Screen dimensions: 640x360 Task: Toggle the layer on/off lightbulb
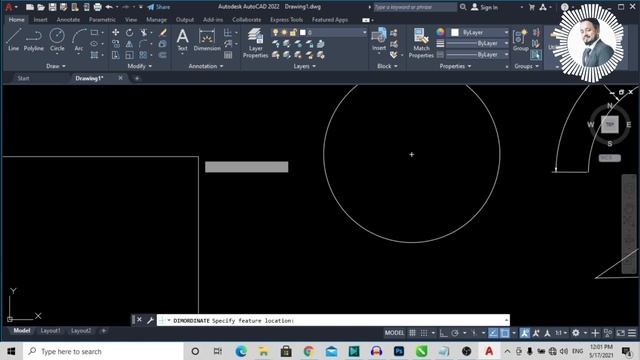[276, 32]
